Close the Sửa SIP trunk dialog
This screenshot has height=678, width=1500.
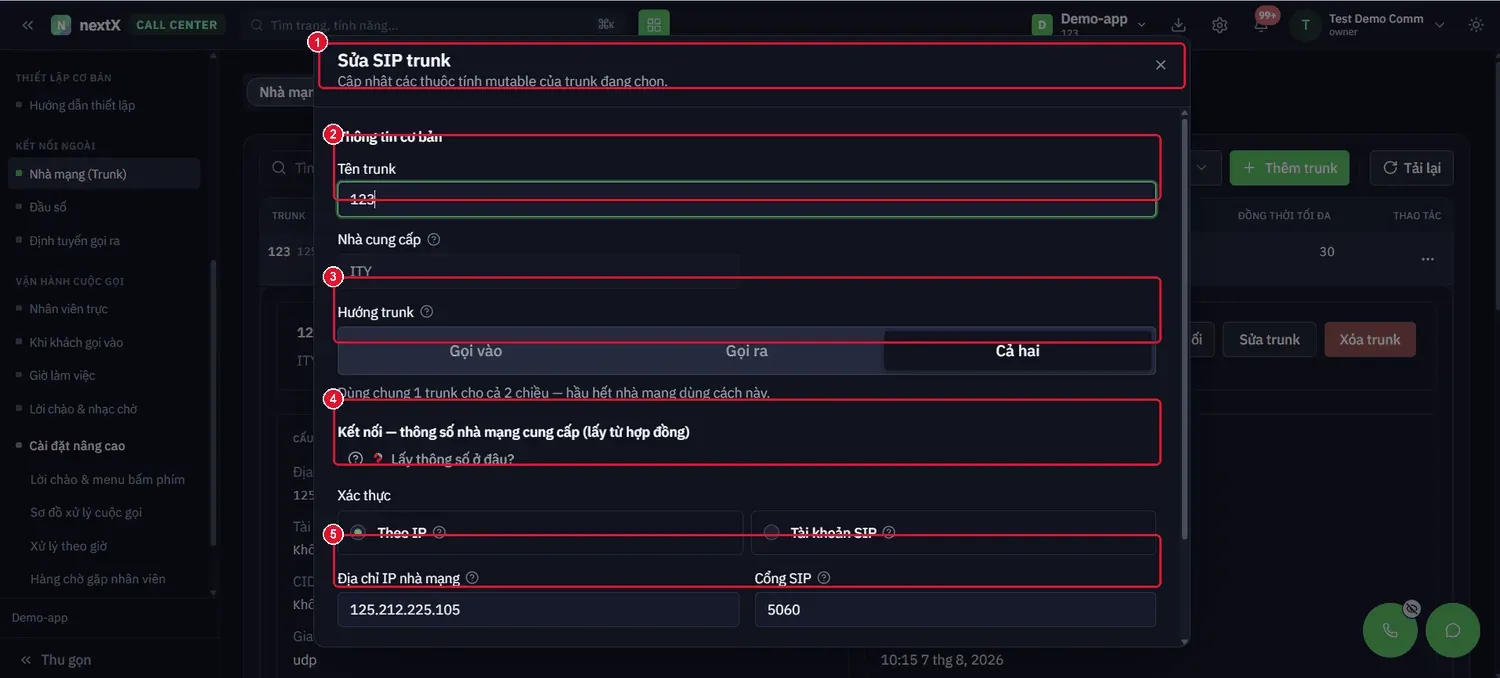tap(1161, 65)
